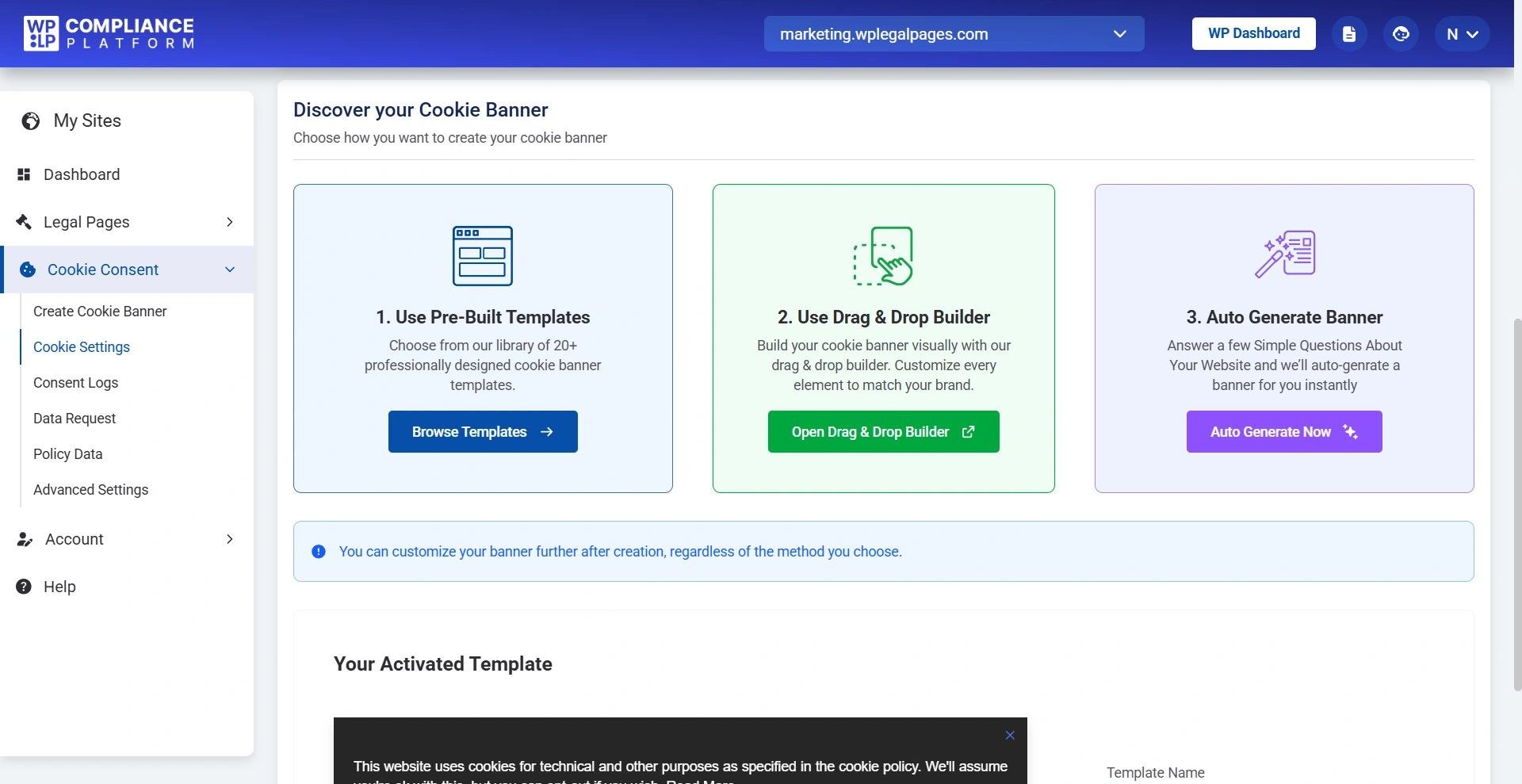Click the Dashboard grid icon
1522x784 pixels.
[24, 174]
